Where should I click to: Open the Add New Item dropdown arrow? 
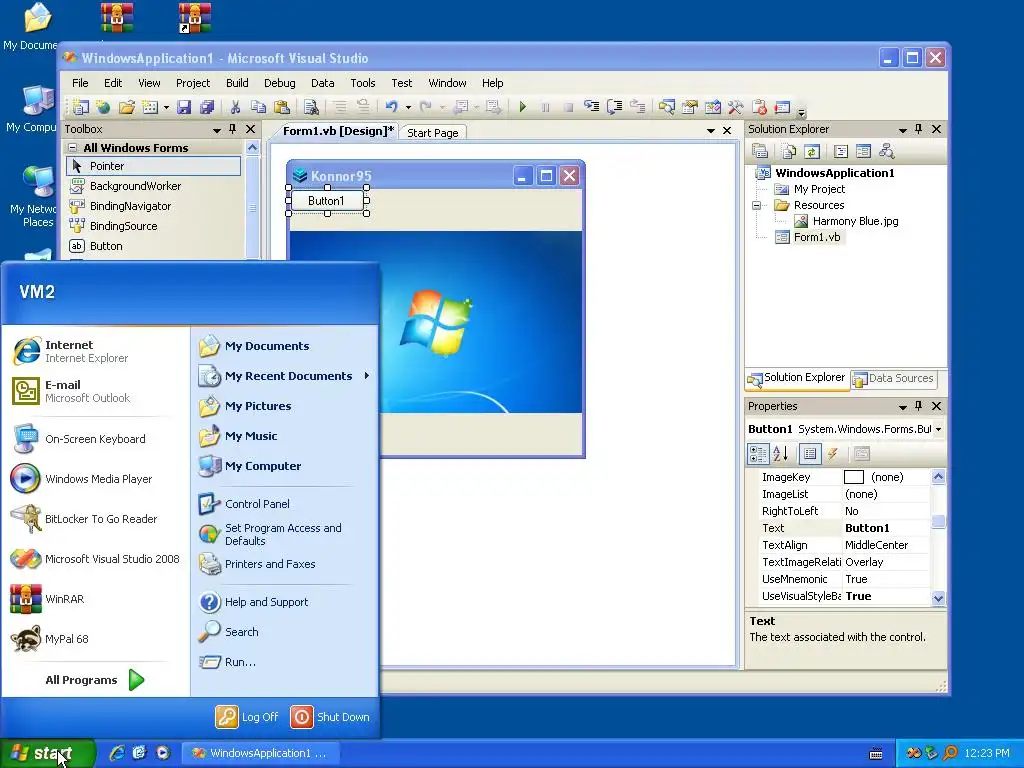click(167, 108)
